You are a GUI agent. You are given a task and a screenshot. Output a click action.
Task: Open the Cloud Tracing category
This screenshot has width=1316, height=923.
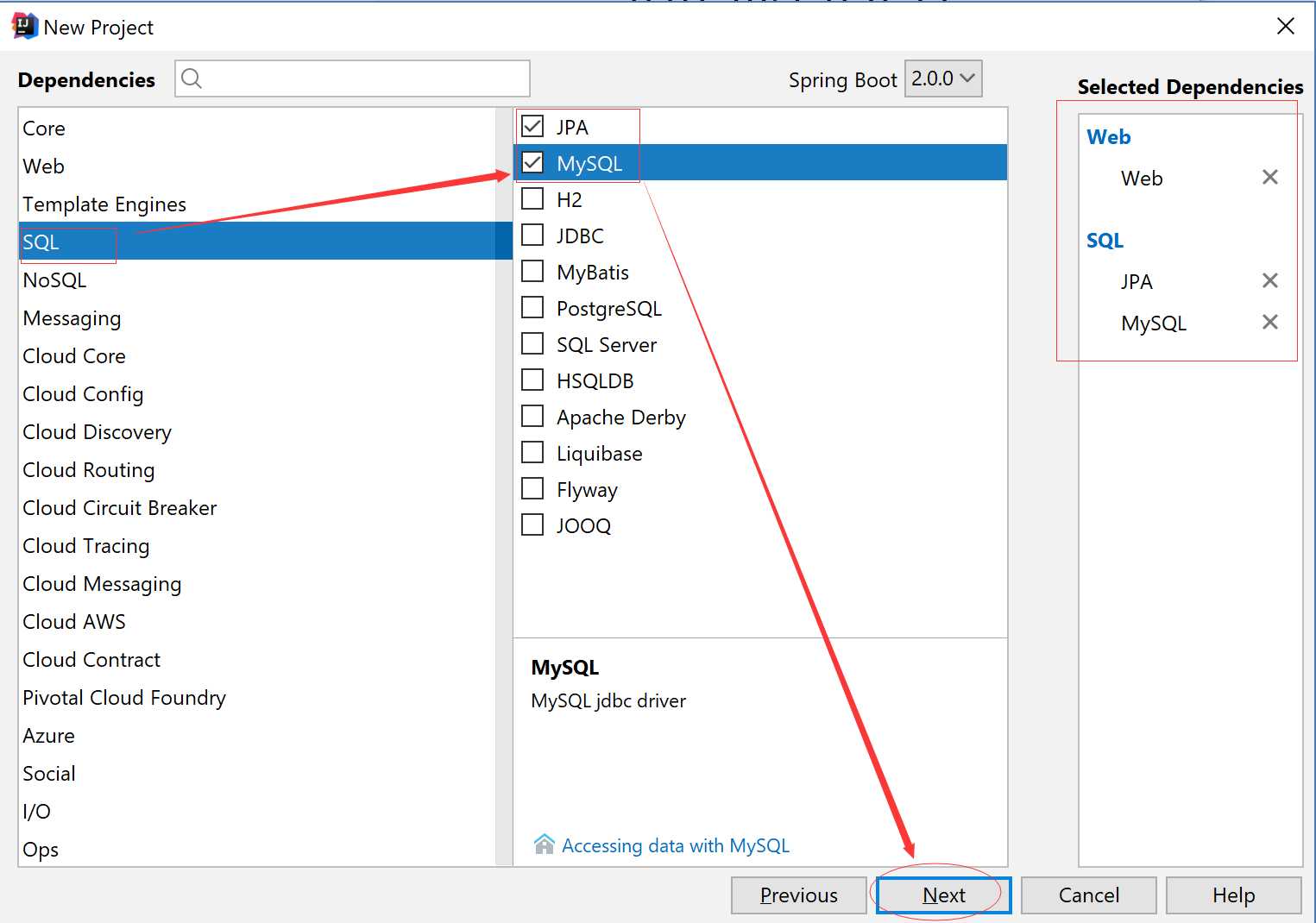pos(257,546)
